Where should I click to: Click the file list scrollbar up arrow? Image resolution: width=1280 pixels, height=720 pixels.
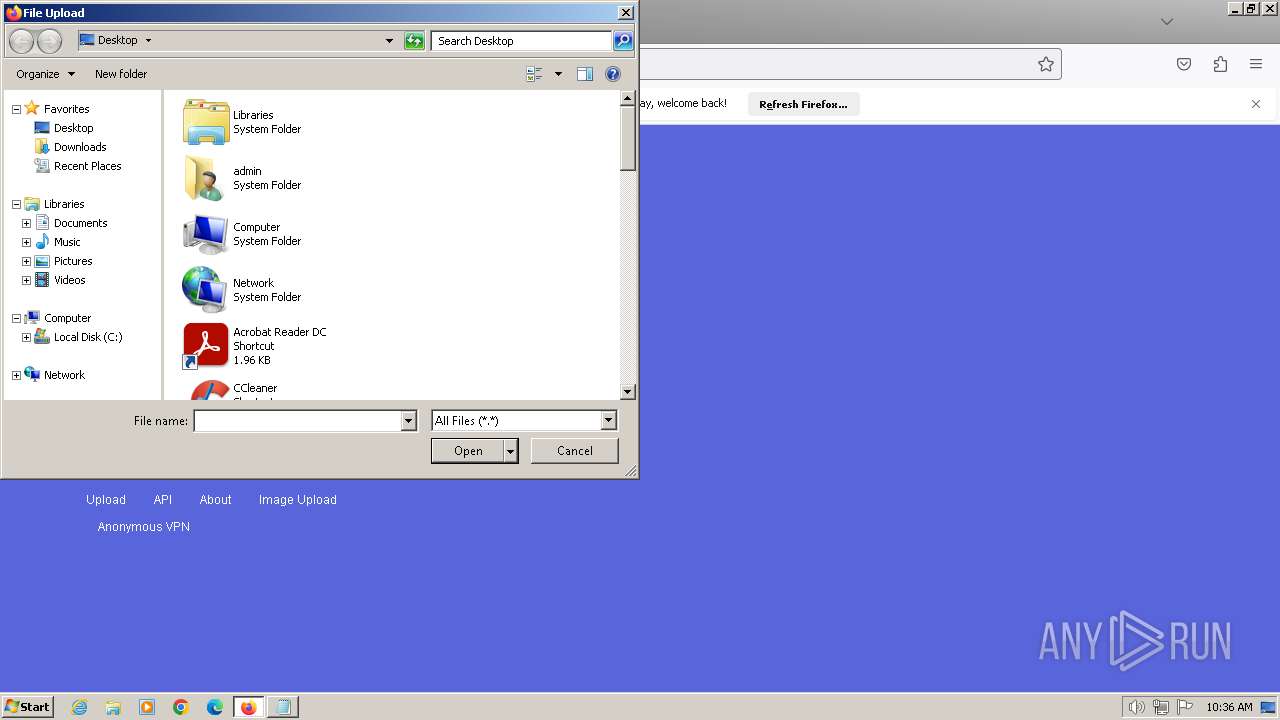(628, 99)
